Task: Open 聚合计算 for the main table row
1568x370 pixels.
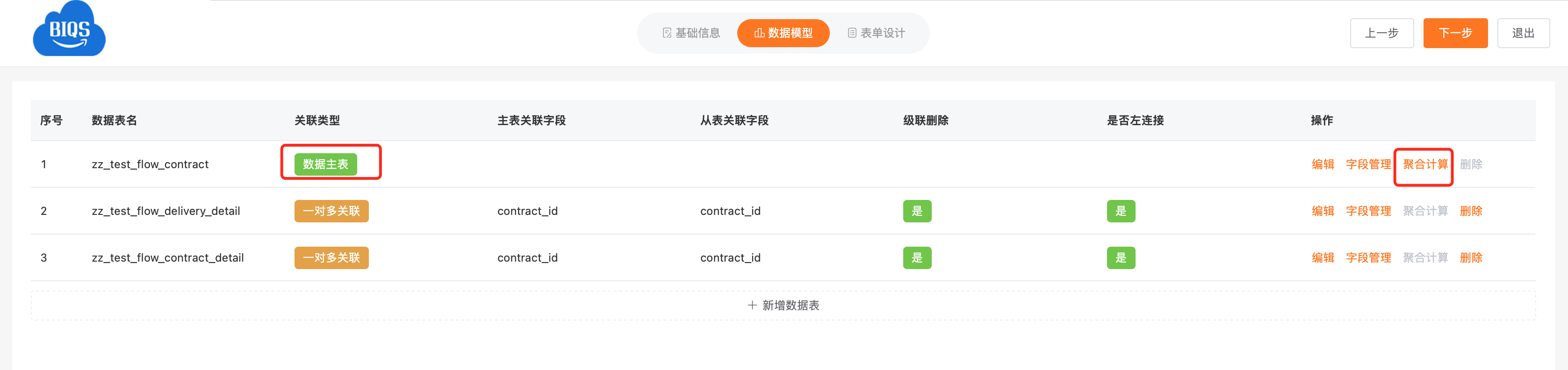Action: pos(1425,164)
